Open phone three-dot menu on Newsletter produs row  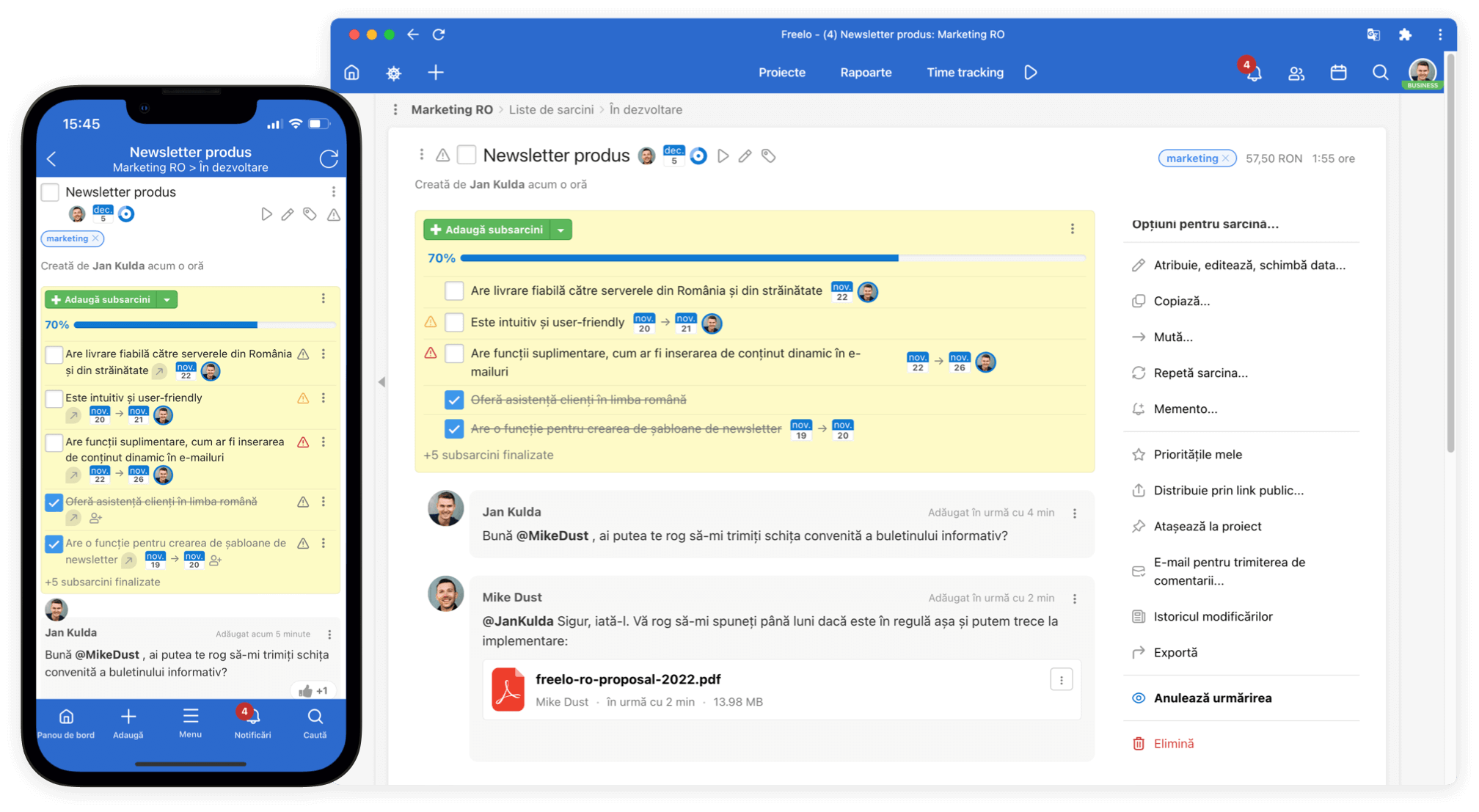[x=334, y=191]
